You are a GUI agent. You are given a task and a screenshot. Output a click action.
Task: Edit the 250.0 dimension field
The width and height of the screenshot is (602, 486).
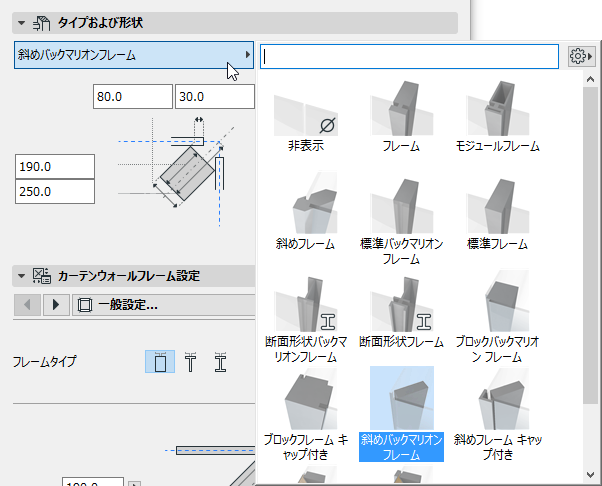[x=55, y=191]
